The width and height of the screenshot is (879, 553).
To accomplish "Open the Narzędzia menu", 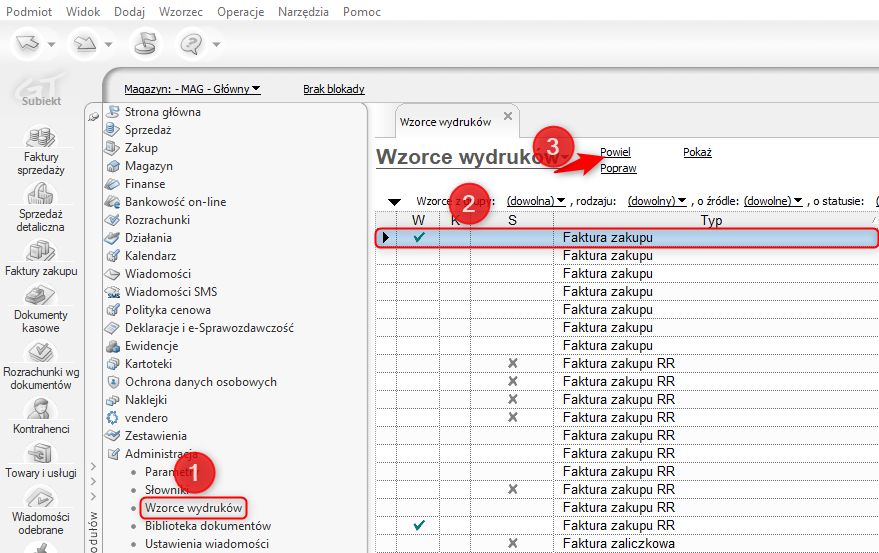I will click(303, 12).
